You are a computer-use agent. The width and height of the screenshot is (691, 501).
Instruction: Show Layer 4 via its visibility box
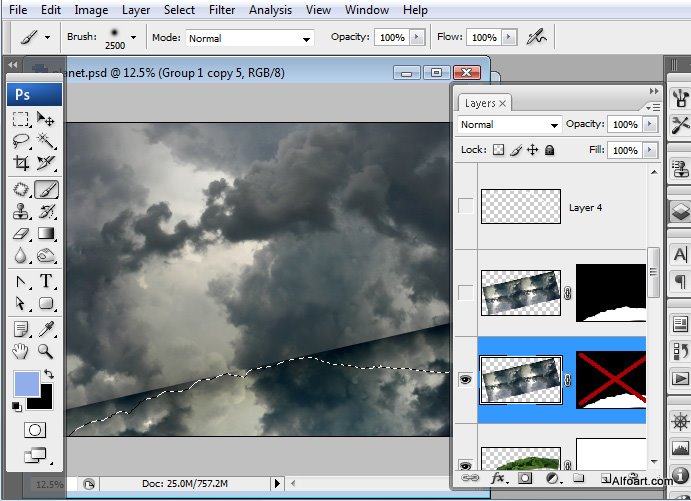point(465,207)
